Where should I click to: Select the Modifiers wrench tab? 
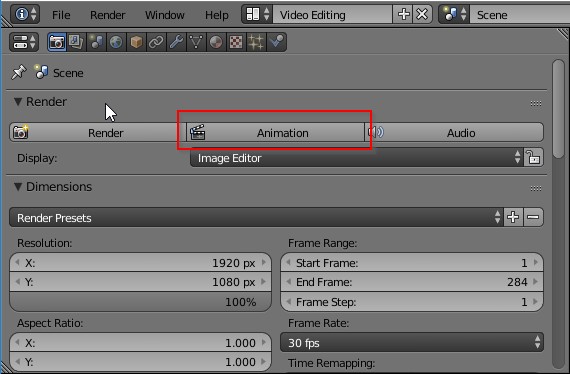tap(176, 42)
